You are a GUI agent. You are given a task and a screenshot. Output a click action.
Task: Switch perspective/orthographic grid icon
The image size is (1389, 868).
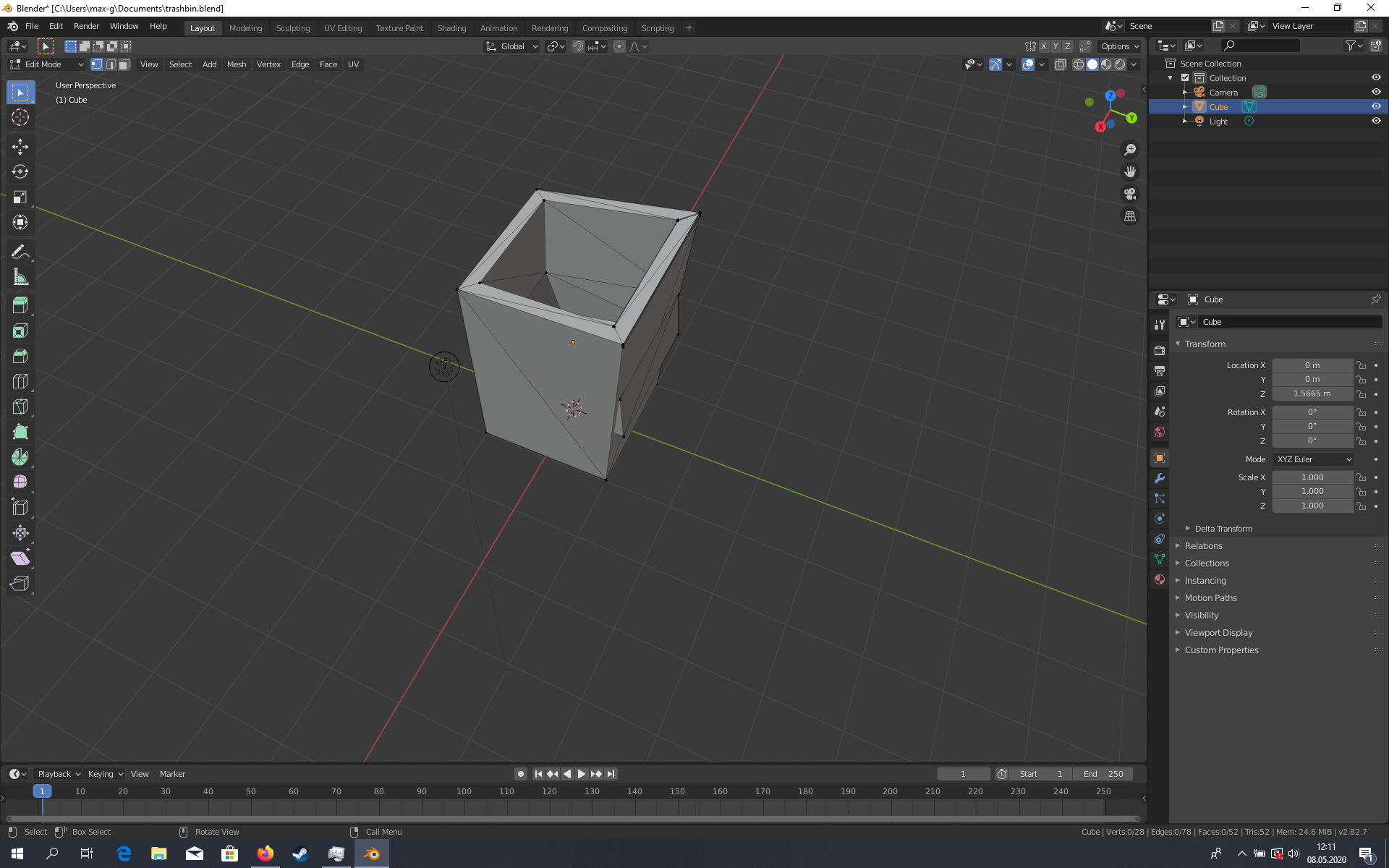(1129, 216)
